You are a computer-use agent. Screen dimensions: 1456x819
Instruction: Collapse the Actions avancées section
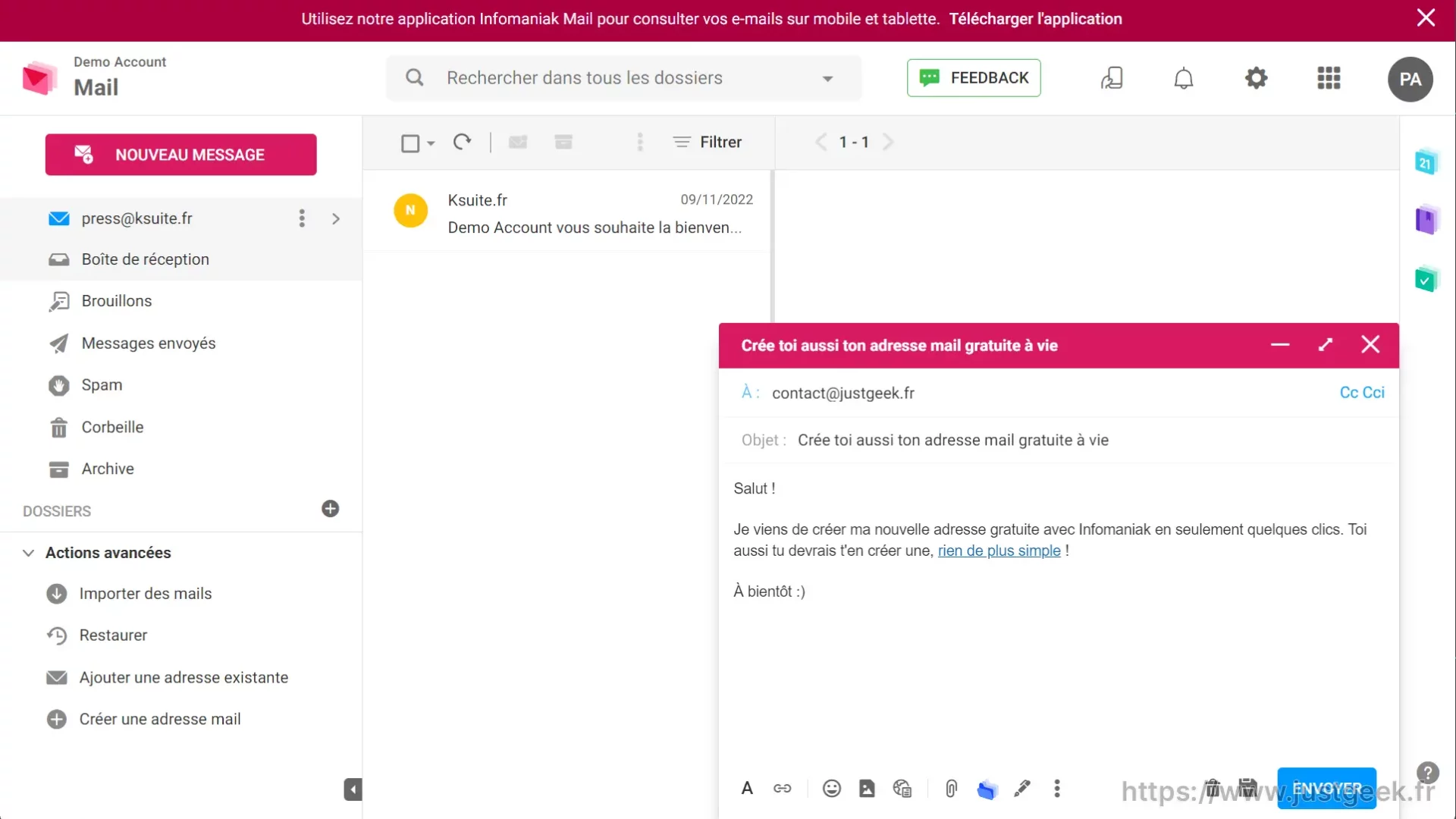pyautogui.click(x=28, y=553)
